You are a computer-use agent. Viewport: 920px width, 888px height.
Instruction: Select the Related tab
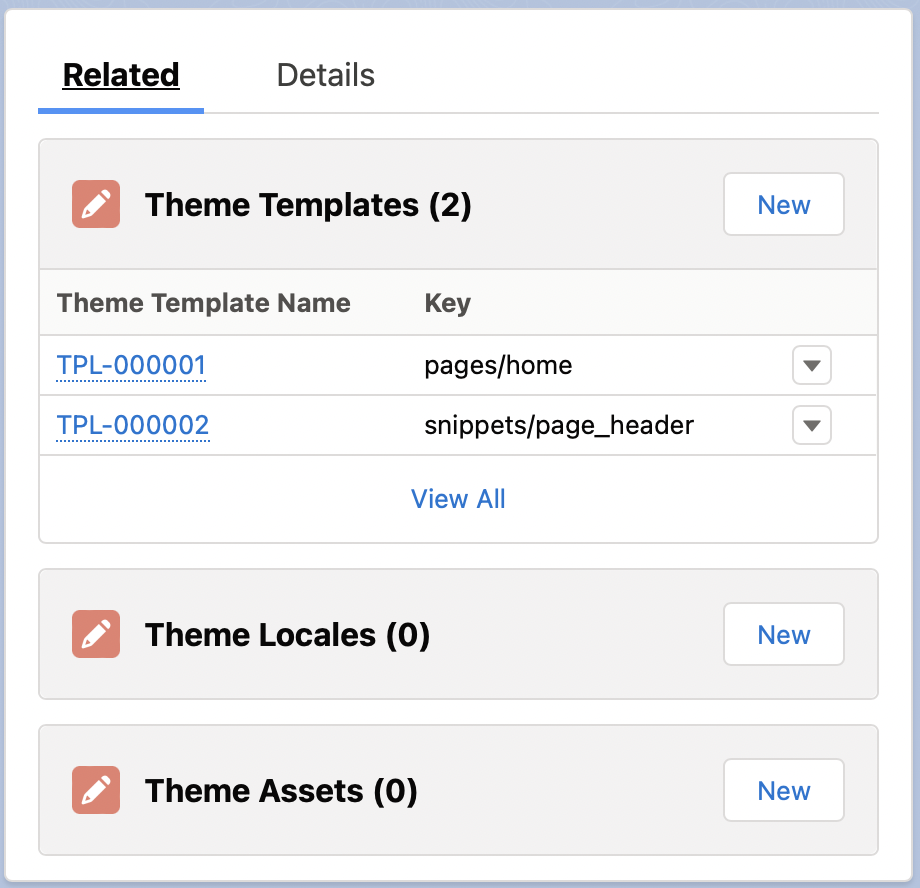(121, 75)
